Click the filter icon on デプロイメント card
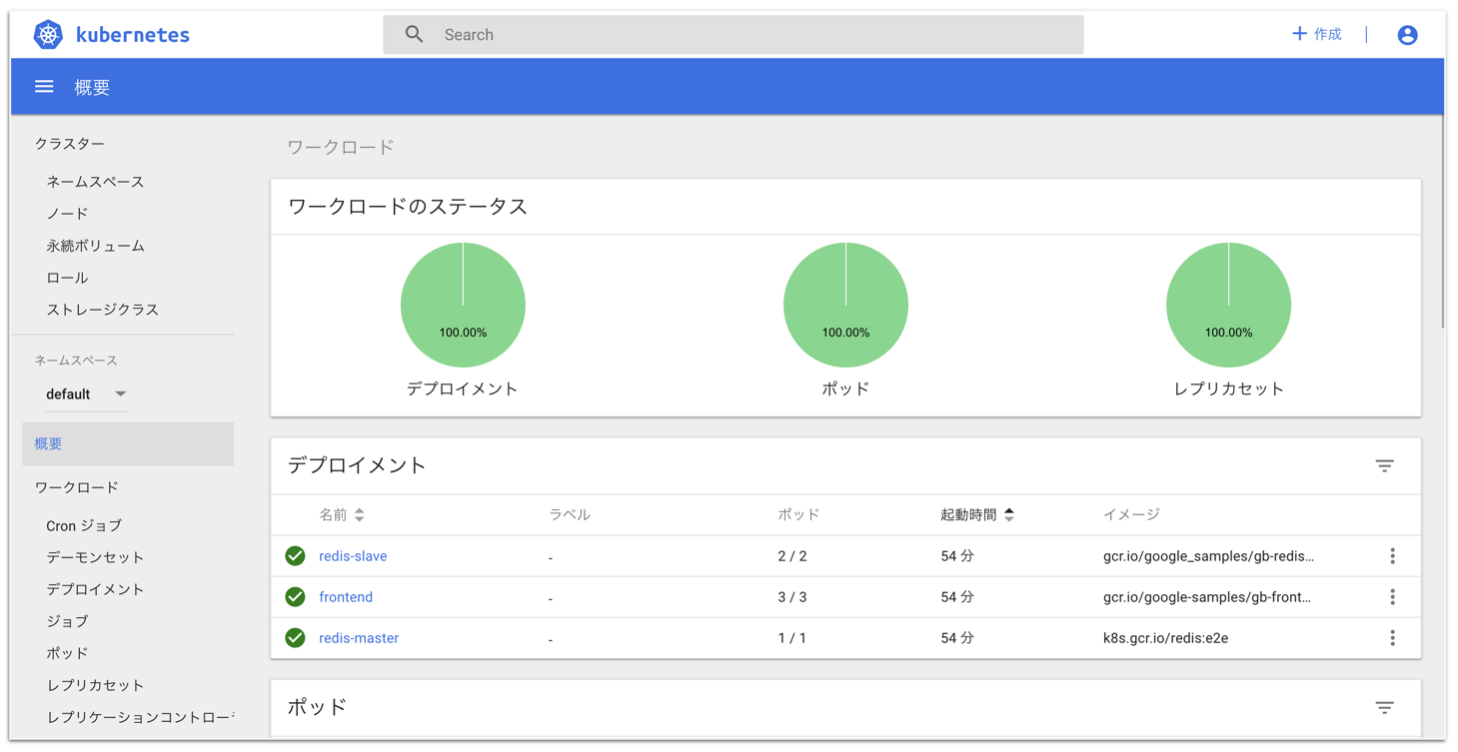Screen dimensions: 1458x752 pos(1384,466)
